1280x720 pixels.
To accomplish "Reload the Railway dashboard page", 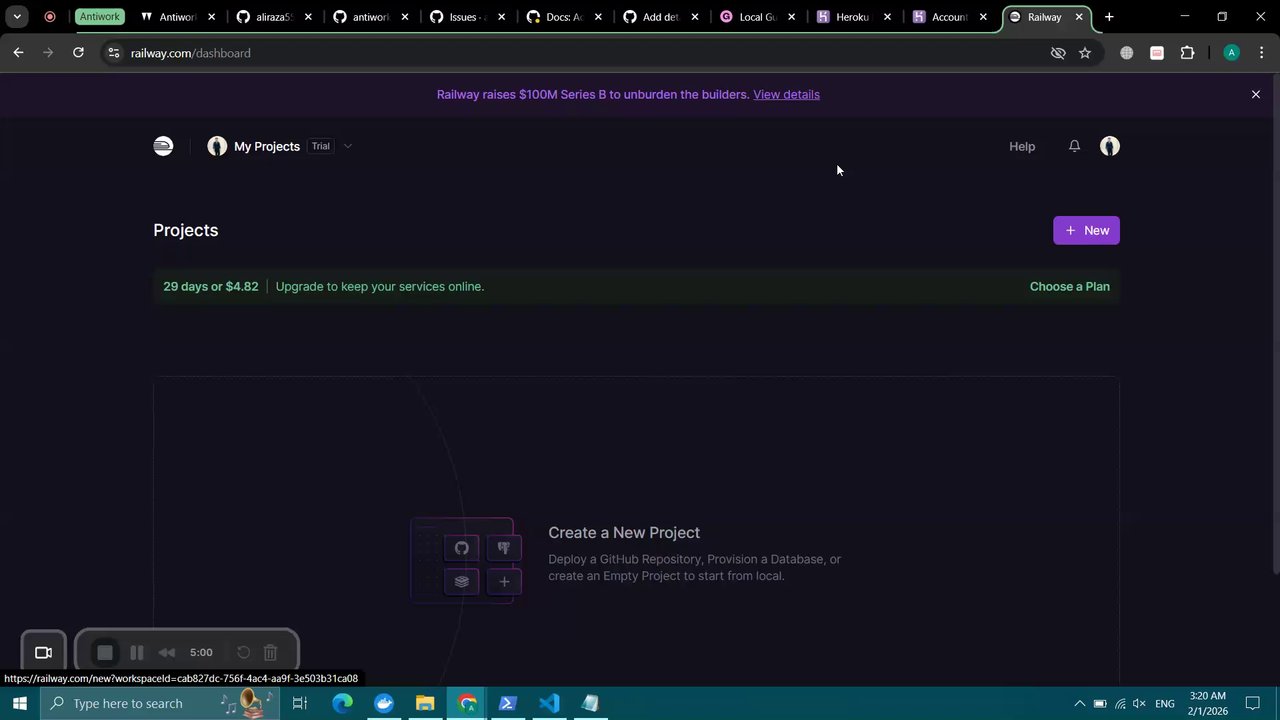I will tap(78, 53).
